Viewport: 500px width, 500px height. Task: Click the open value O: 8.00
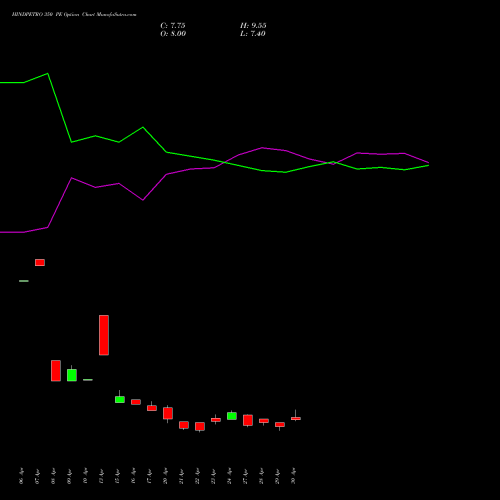pos(173,34)
